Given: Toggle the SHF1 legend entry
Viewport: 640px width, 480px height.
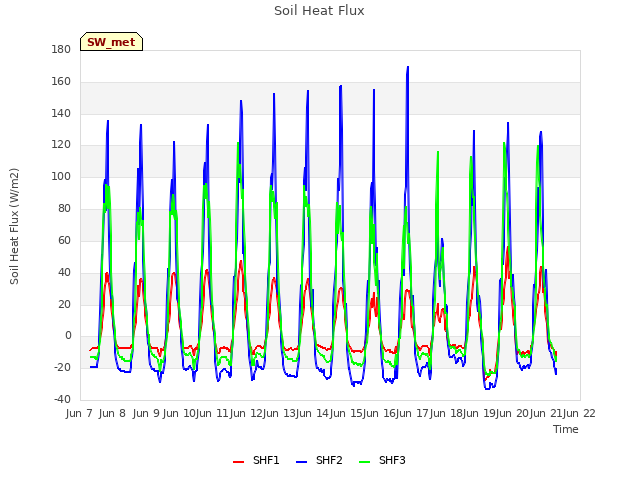Looking at the screenshot, I should 256,460.
